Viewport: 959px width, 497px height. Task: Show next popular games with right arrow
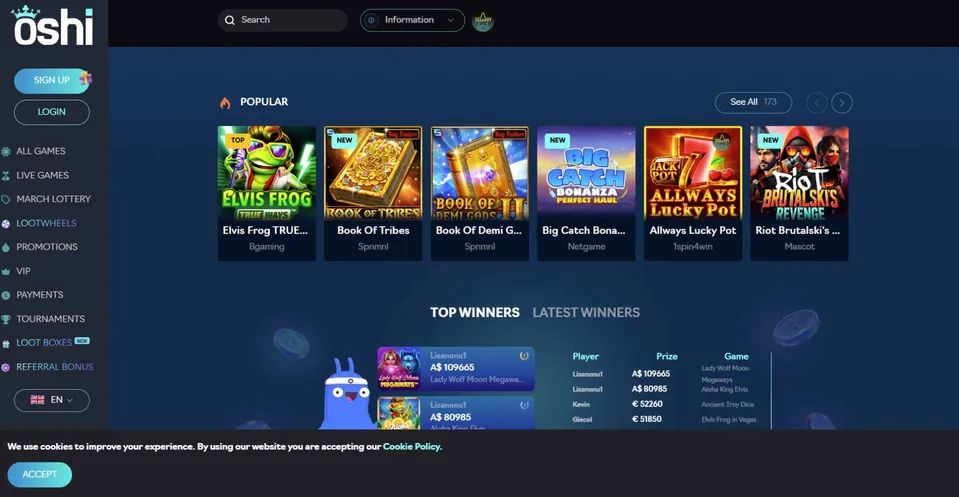point(842,103)
